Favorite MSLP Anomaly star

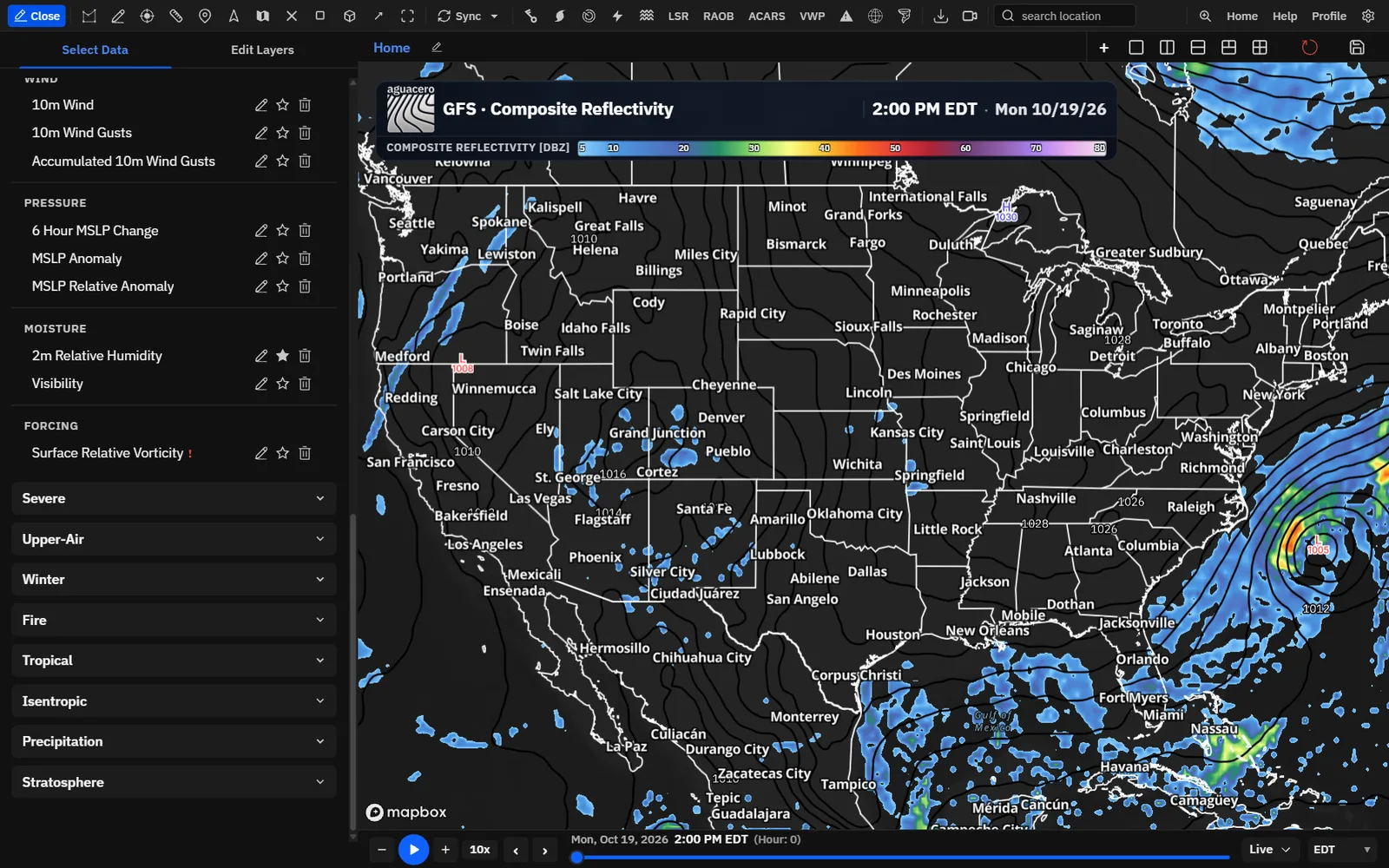(282, 259)
